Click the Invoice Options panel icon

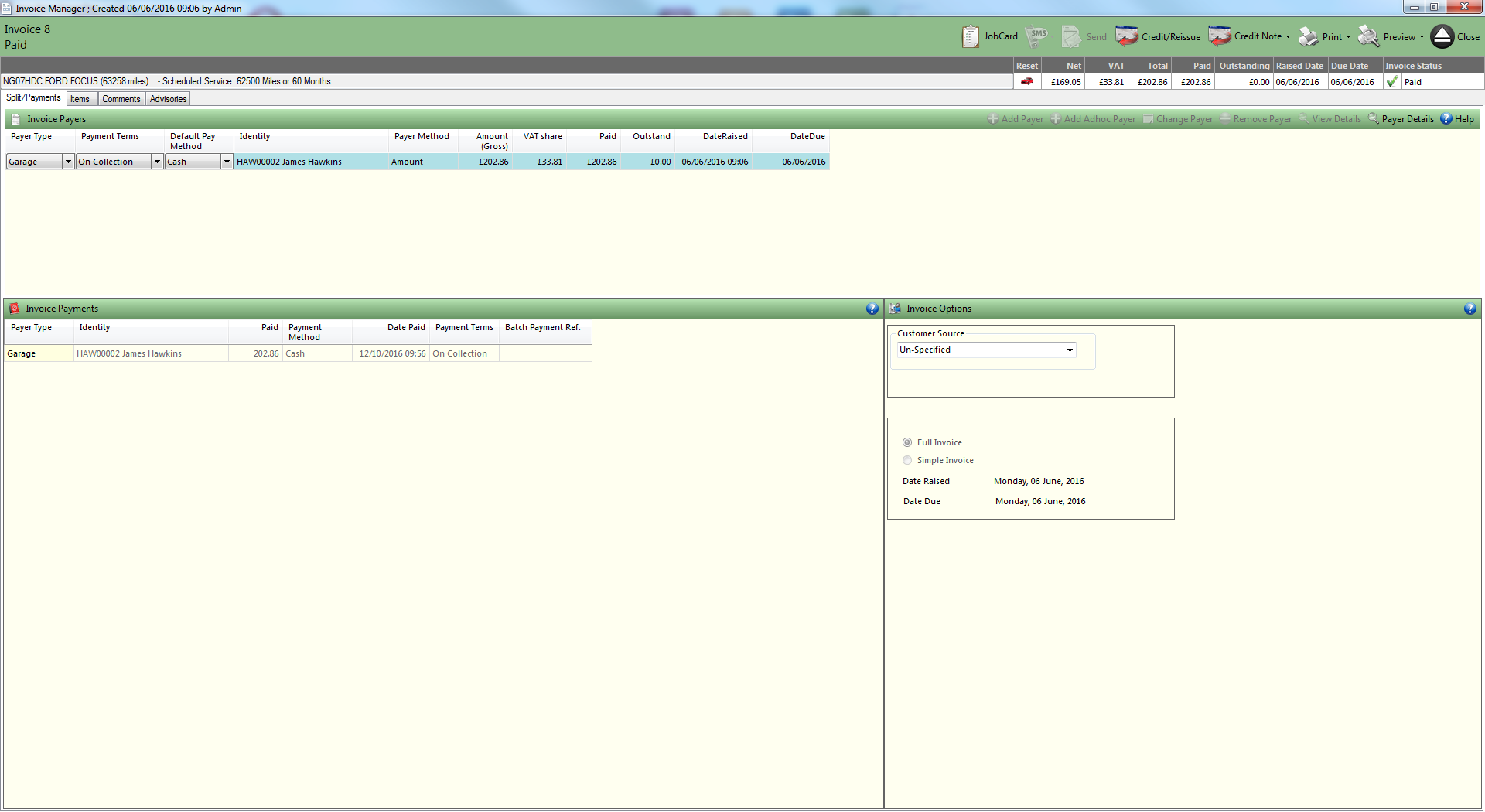[x=896, y=309]
